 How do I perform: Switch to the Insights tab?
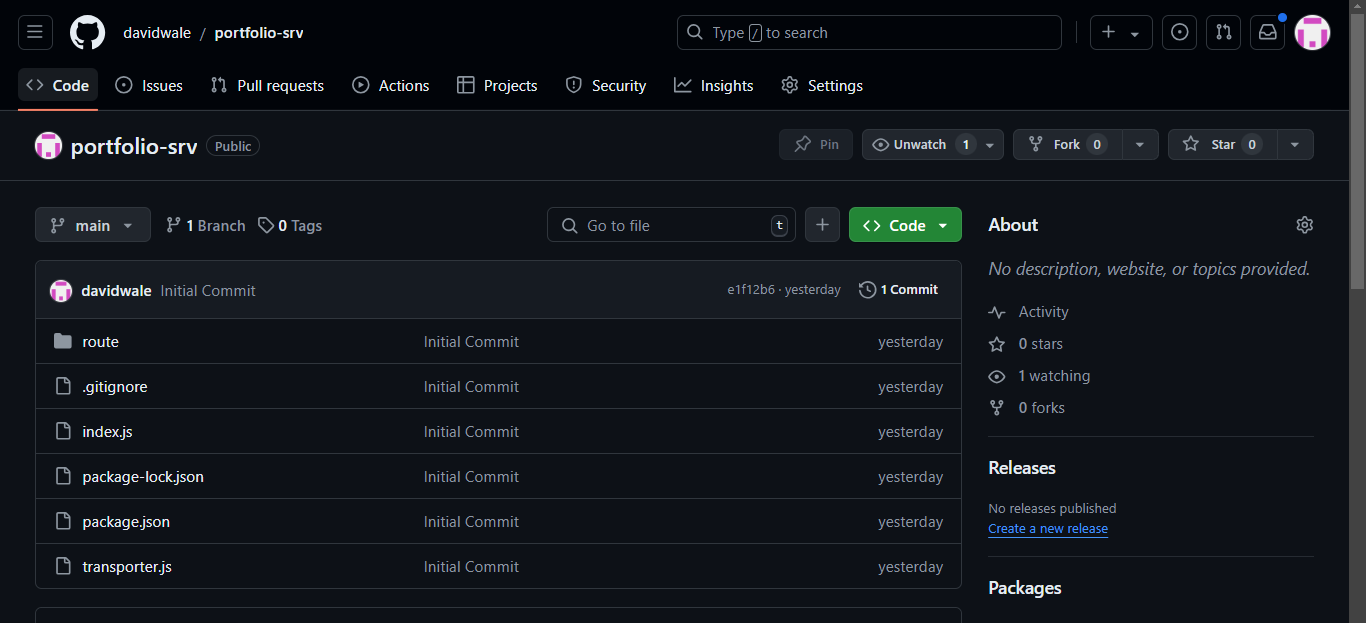pyautogui.click(x=714, y=86)
